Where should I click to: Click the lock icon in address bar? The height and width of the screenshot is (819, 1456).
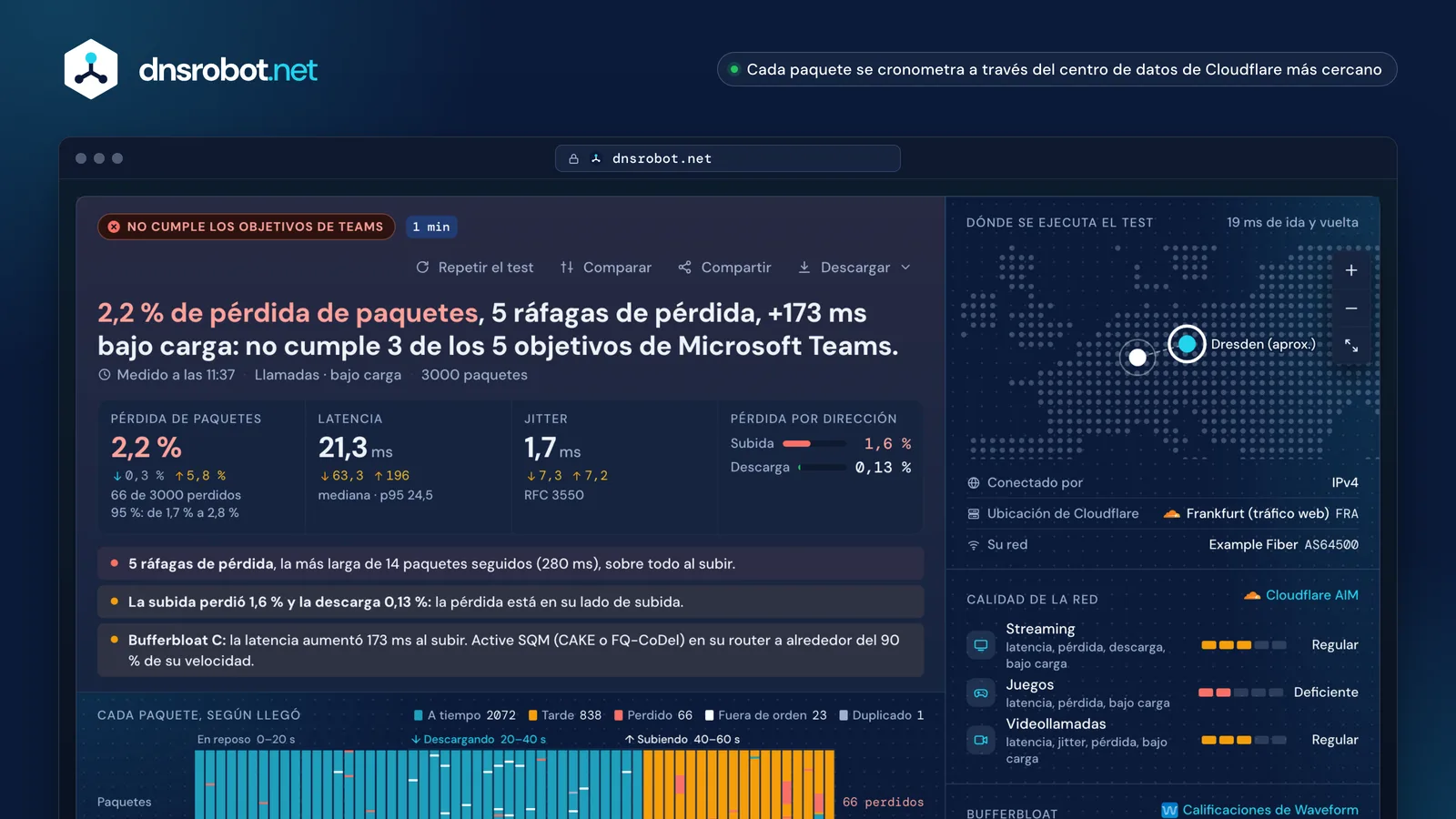(x=573, y=158)
